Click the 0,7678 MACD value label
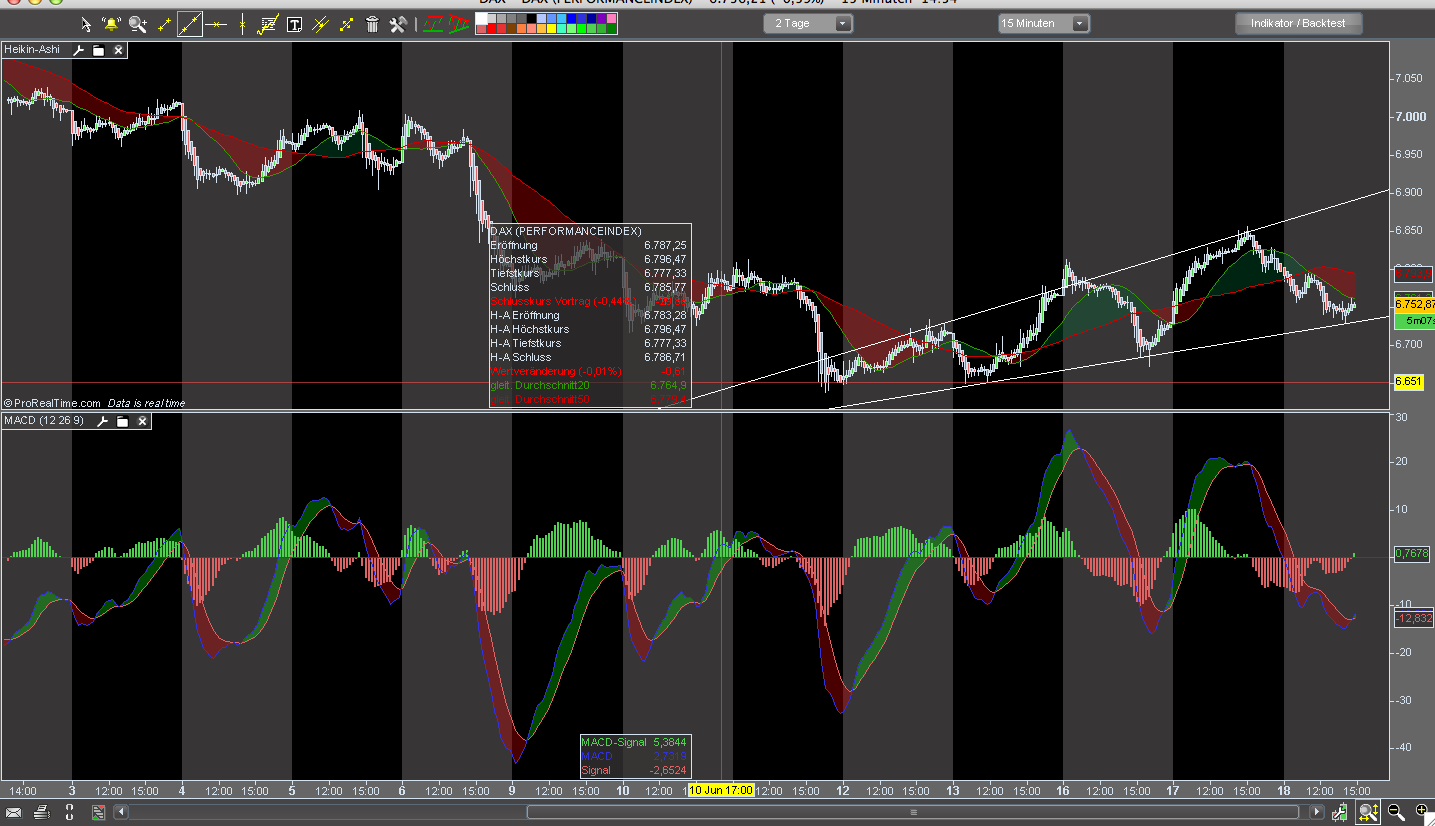This screenshot has width=1435, height=826. point(1413,553)
